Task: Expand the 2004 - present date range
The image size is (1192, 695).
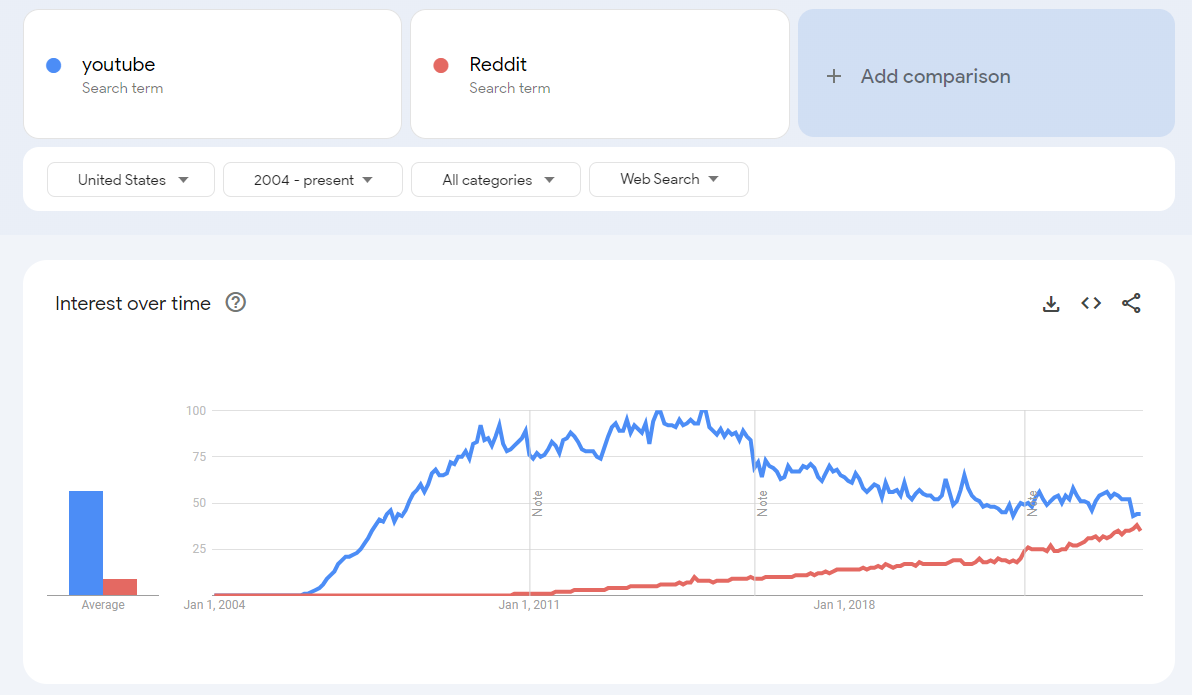Action: pyautogui.click(x=313, y=180)
